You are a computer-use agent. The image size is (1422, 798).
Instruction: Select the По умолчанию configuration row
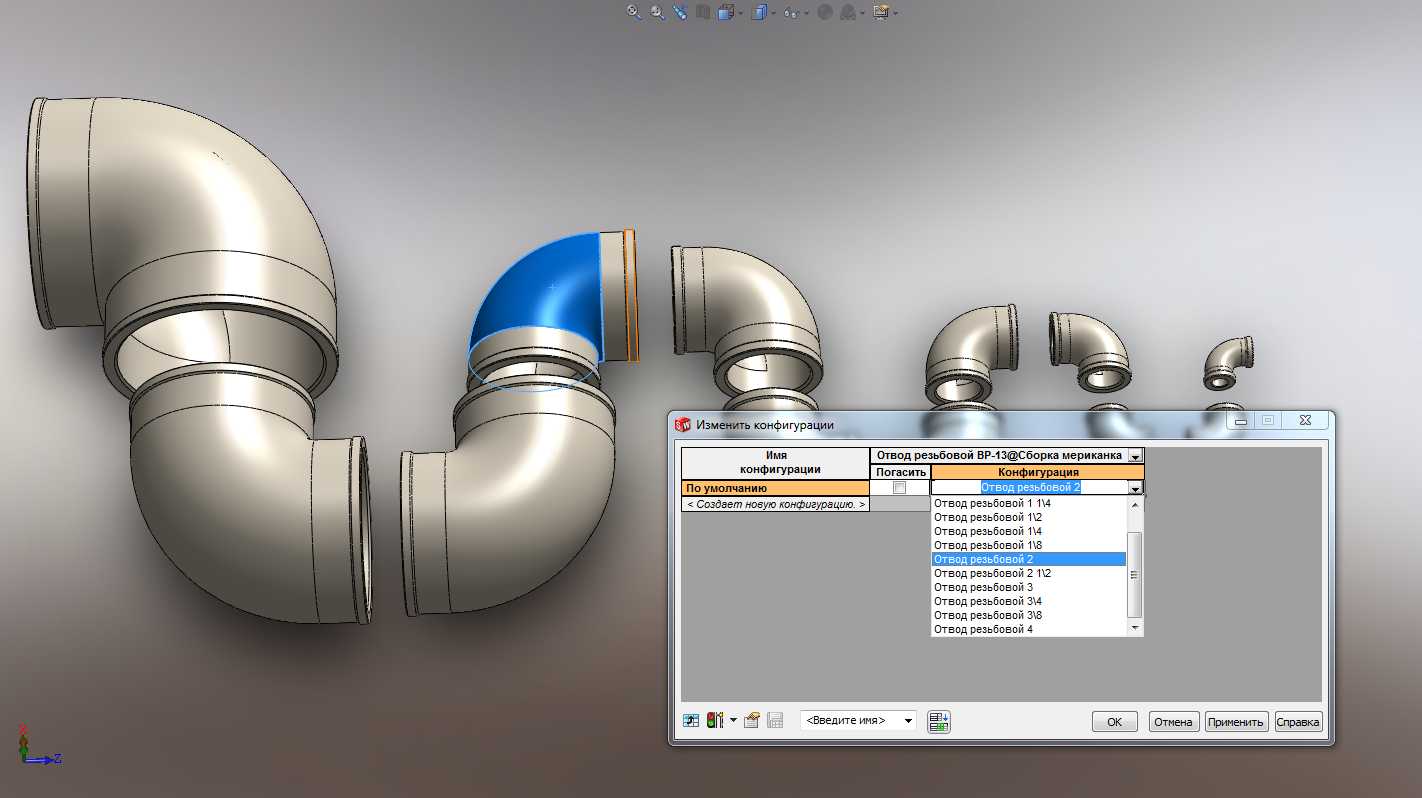[x=775, y=488]
